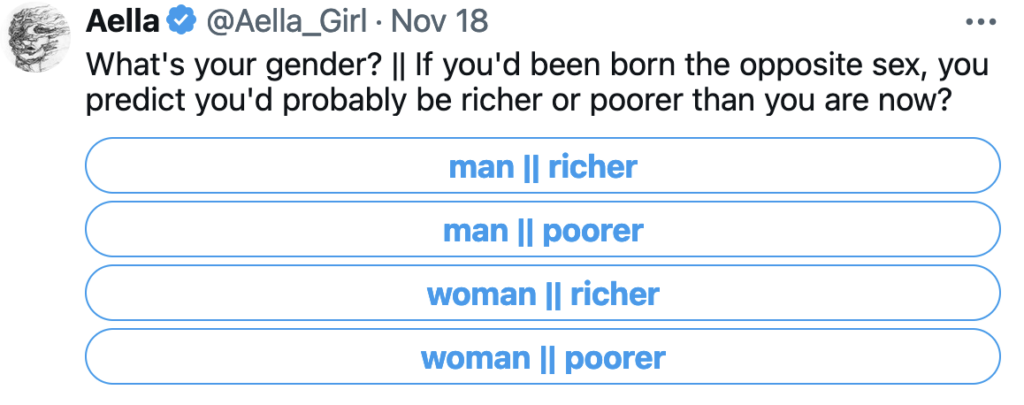This screenshot has width=1024, height=405.
Task: Click the word 'richer' in the first poll button
Action: click(x=592, y=166)
